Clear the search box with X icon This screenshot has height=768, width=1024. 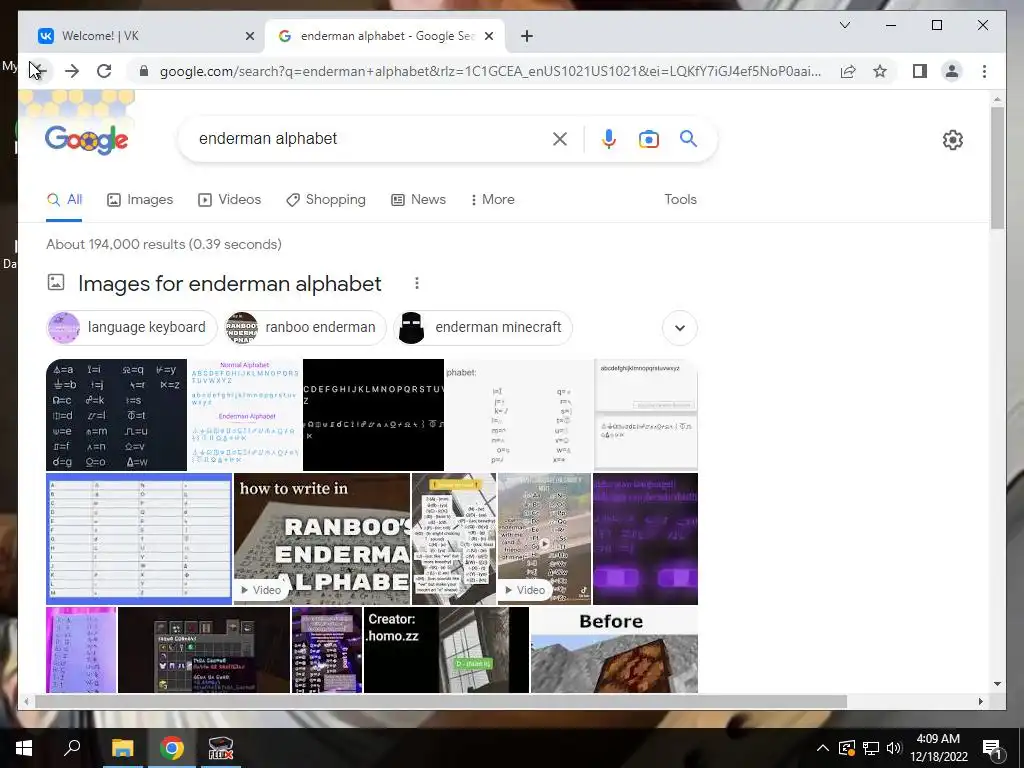[560, 139]
